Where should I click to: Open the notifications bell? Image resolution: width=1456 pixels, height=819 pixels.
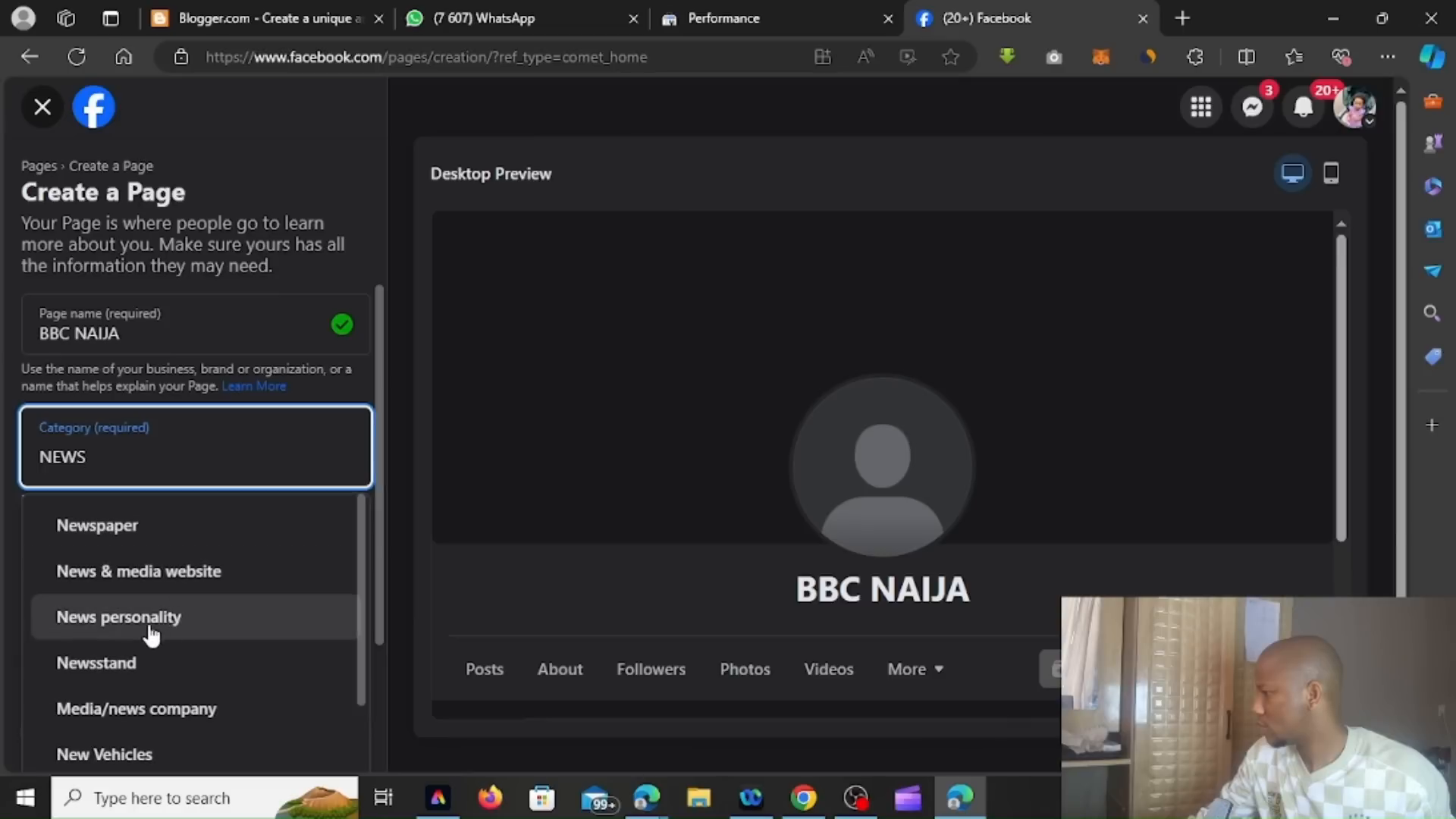pos(1304,107)
